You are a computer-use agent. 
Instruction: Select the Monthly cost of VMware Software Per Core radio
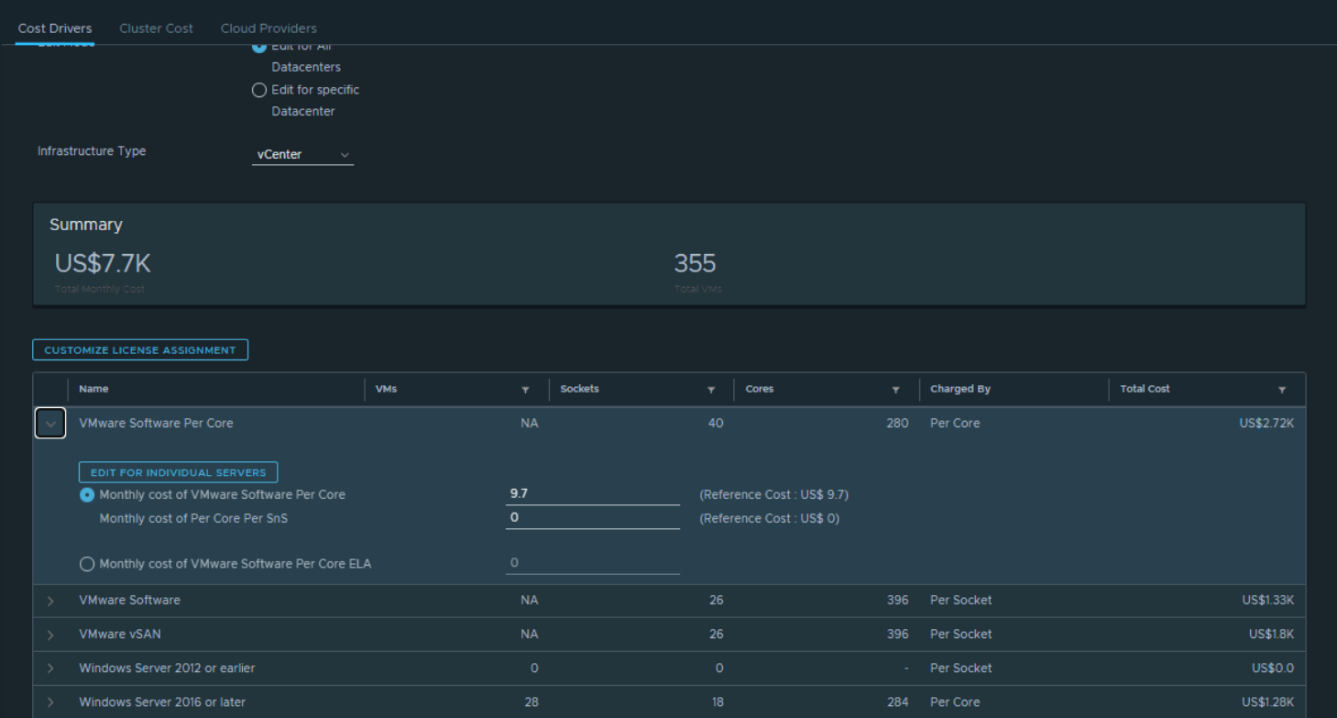[87, 494]
